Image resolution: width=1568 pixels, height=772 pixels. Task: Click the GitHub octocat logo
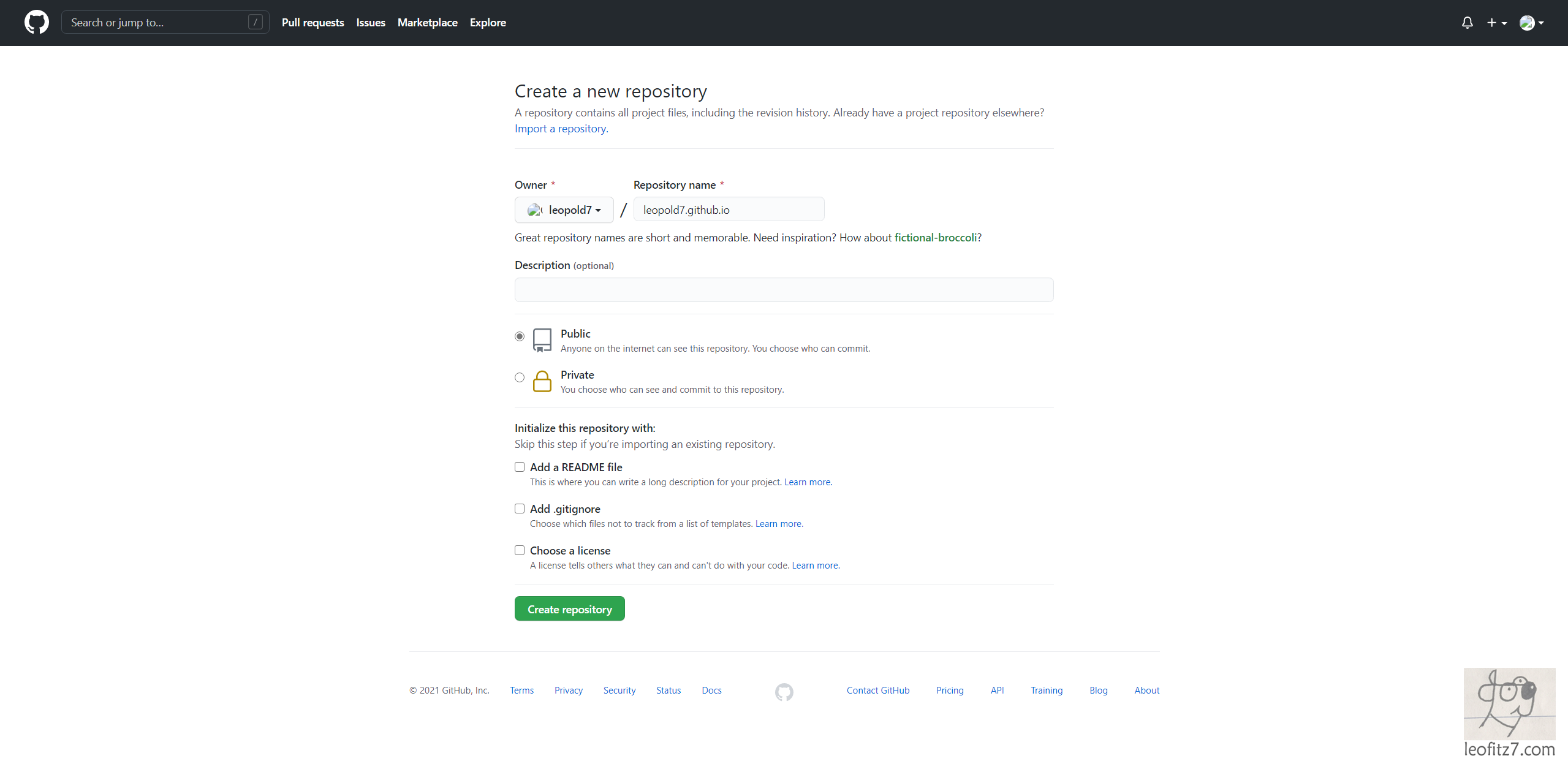(36, 22)
